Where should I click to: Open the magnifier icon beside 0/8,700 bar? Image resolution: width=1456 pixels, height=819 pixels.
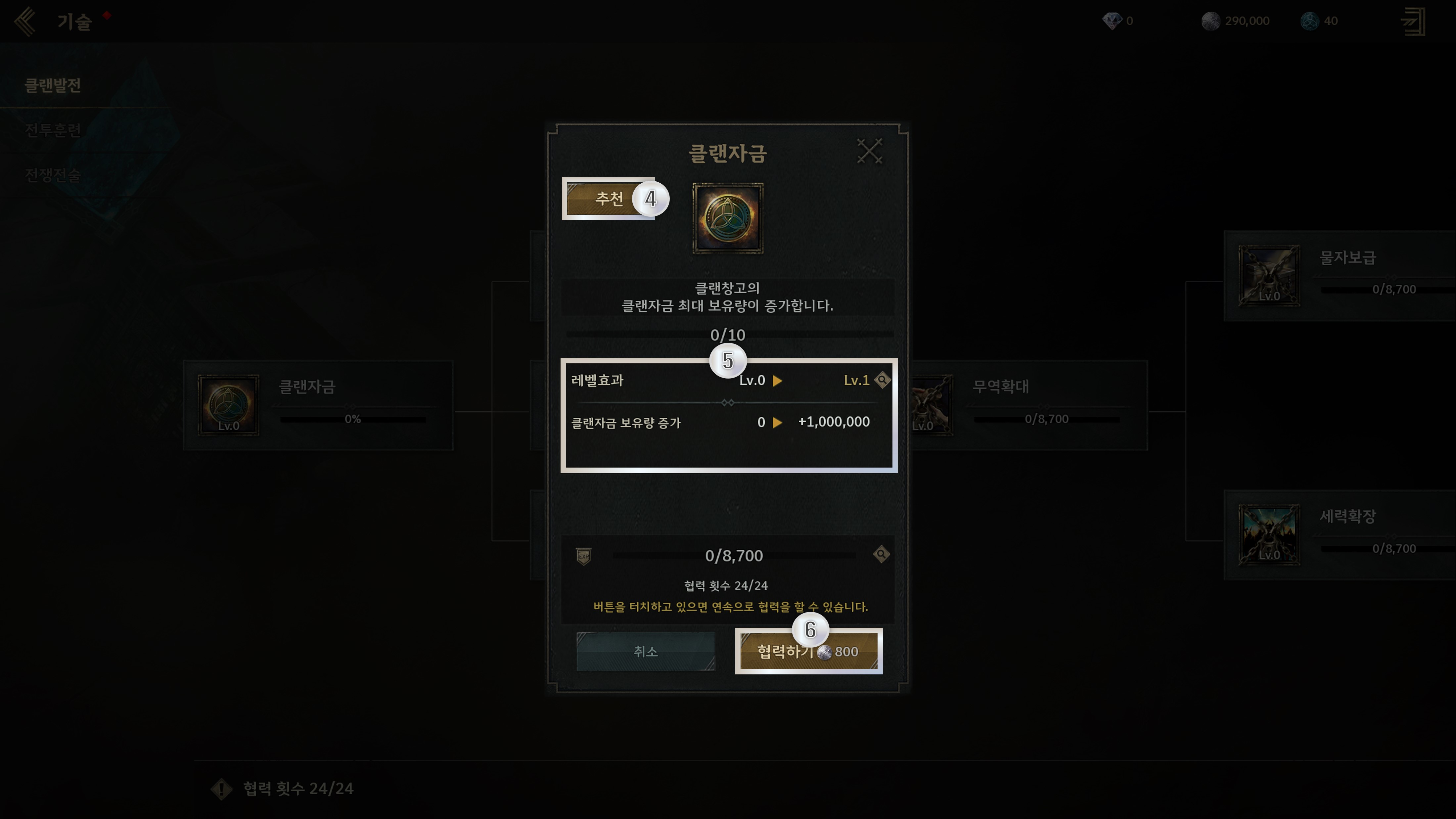[881, 554]
